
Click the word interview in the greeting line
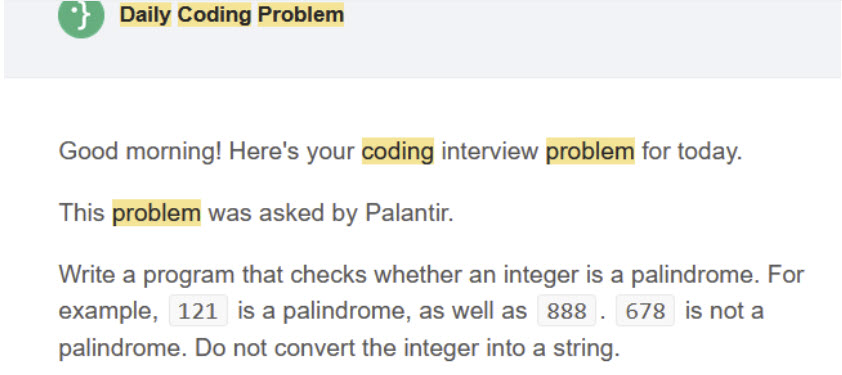[489, 152]
